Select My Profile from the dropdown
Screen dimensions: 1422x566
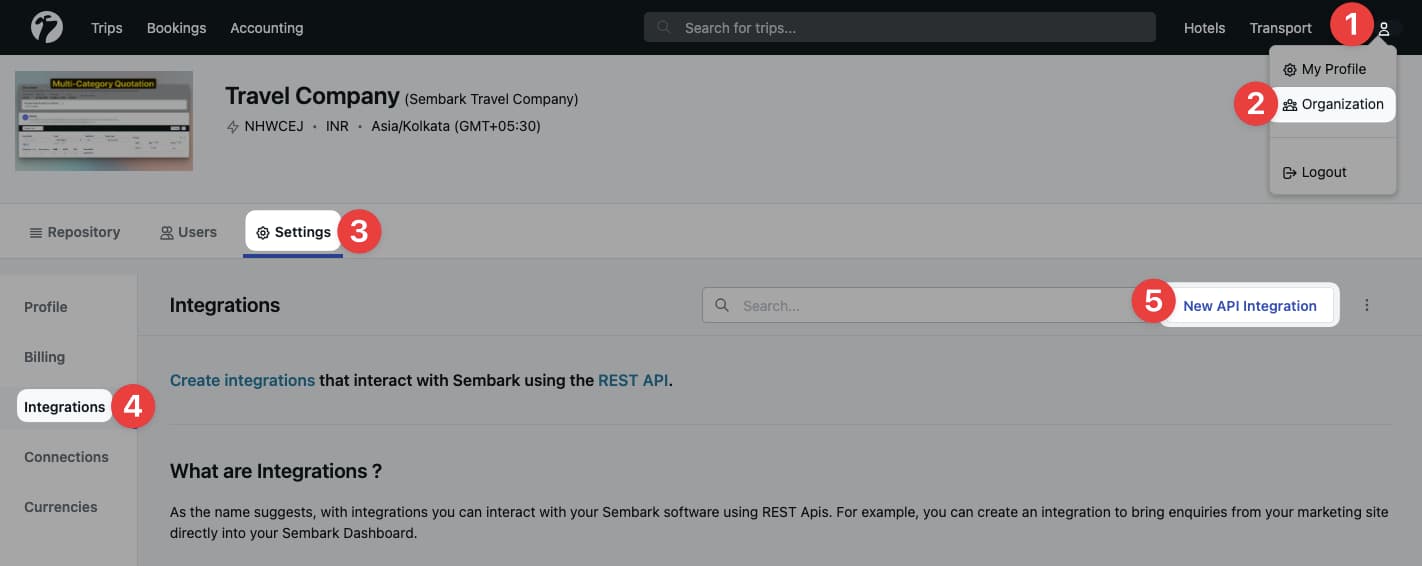[x=1332, y=69]
